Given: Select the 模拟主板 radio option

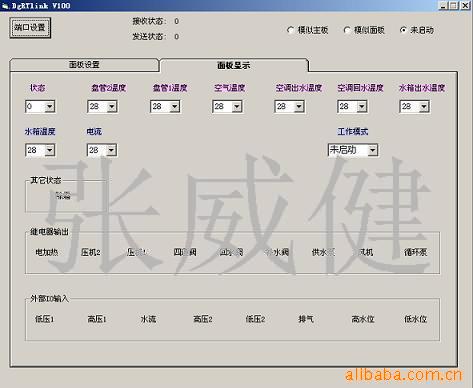Looking at the screenshot, I should [307, 30].
